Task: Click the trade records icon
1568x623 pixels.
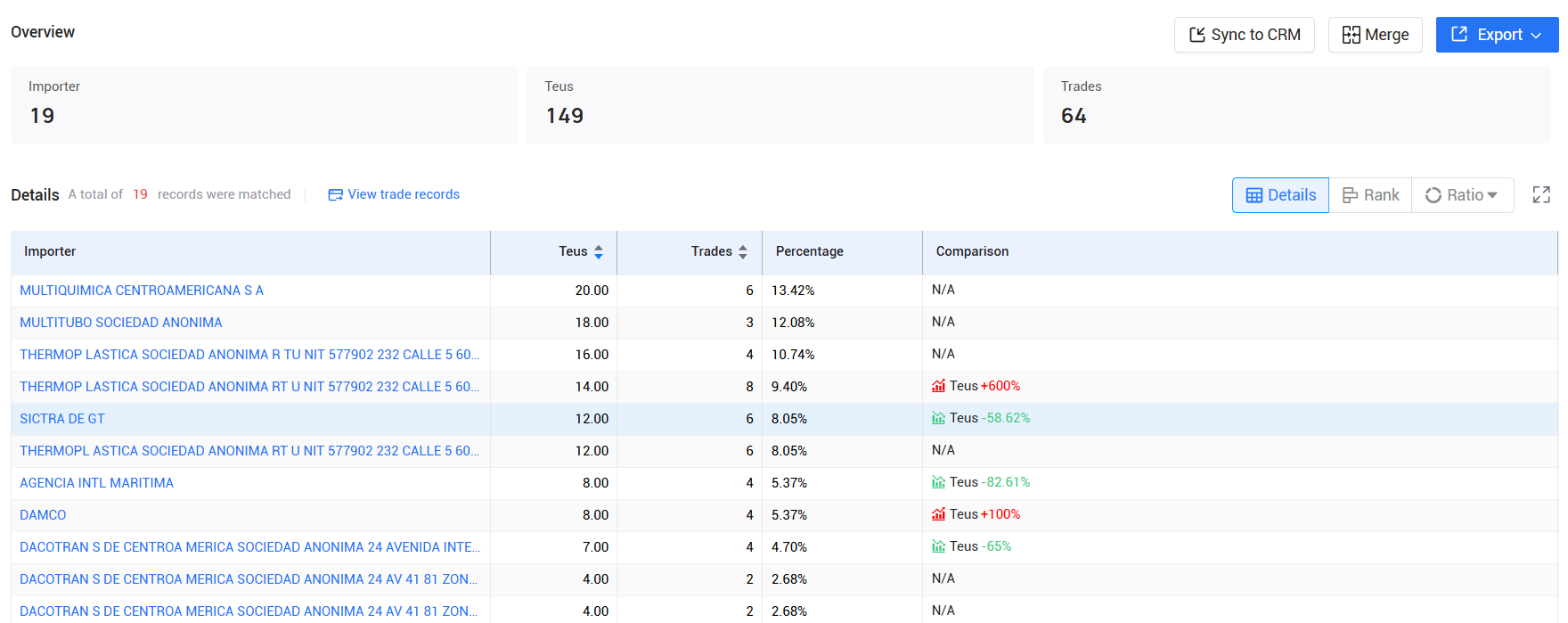Action: [x=335, y=194]
